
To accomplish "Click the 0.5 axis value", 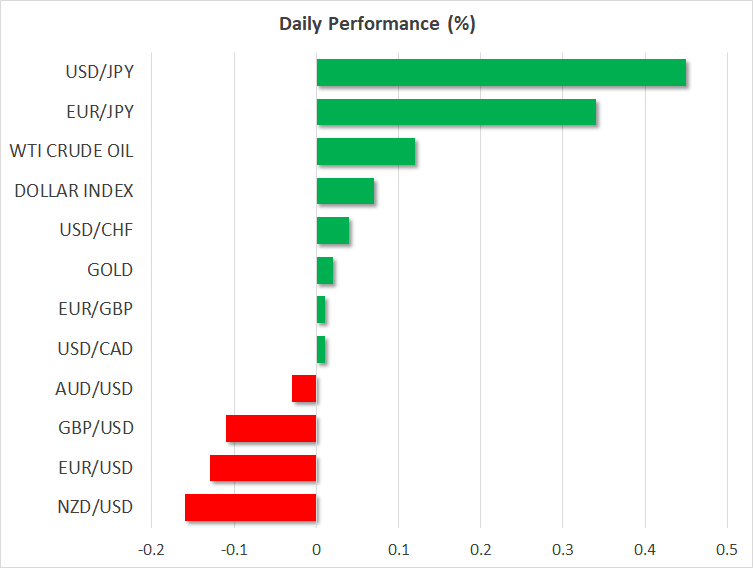I will (727, 550).
